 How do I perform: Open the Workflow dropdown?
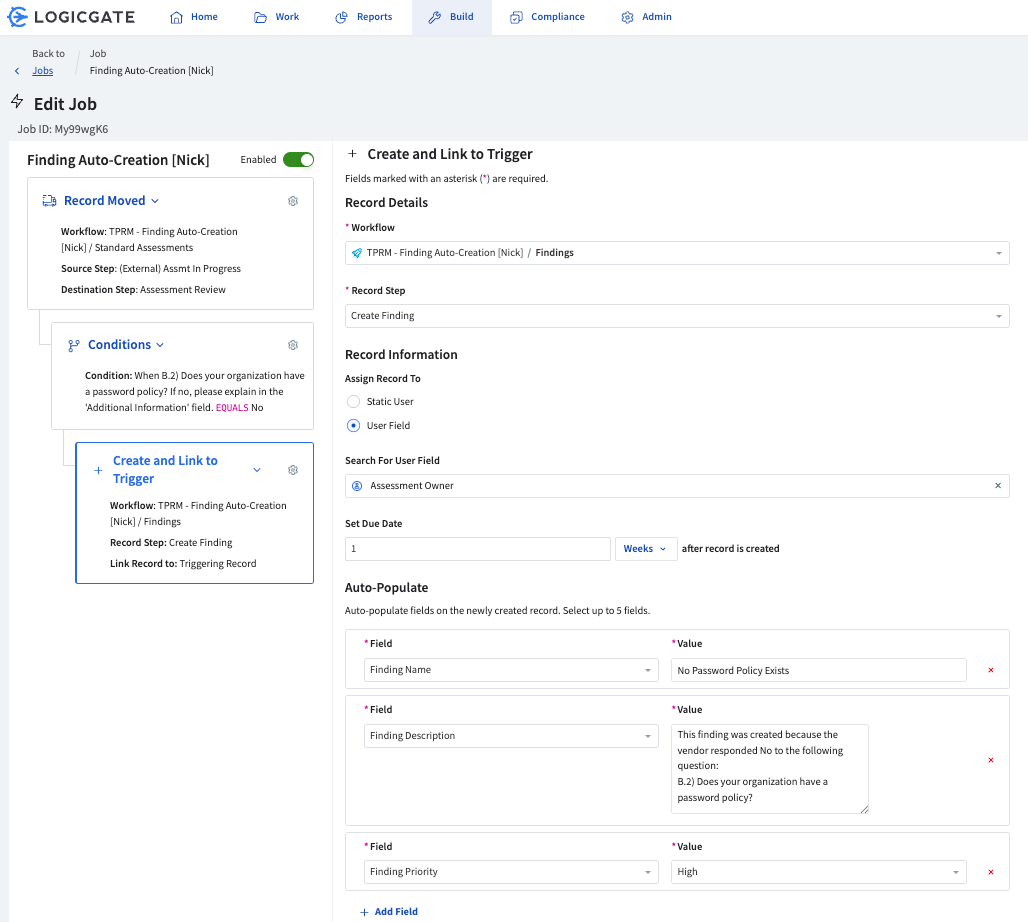coord(676,253)
